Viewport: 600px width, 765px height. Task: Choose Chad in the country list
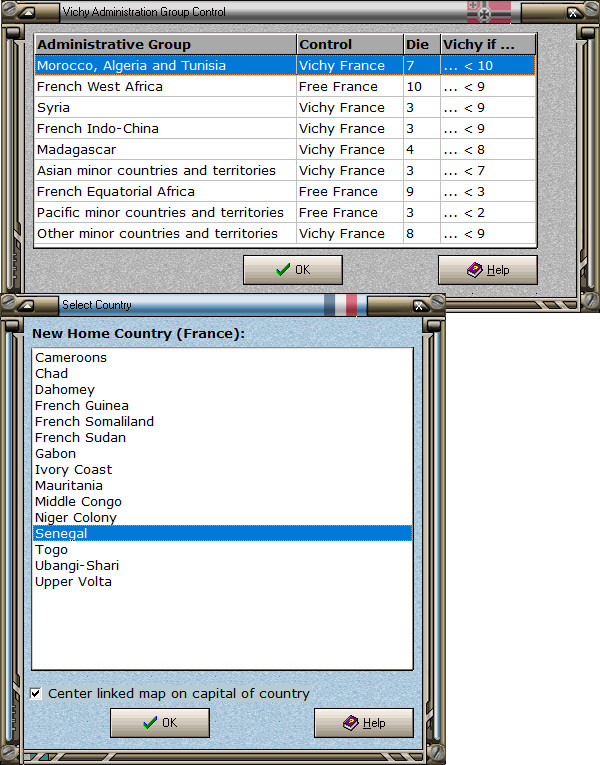[x=222, y=374]
